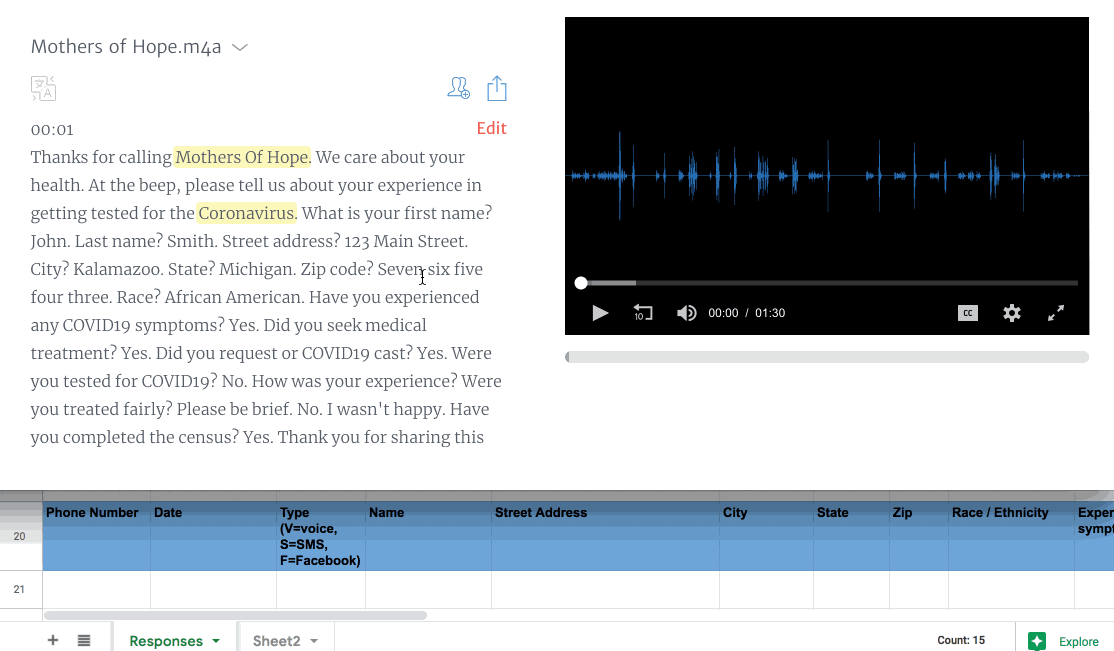Select row header 20
1114x651 pixels.
(x=19, y=537)
